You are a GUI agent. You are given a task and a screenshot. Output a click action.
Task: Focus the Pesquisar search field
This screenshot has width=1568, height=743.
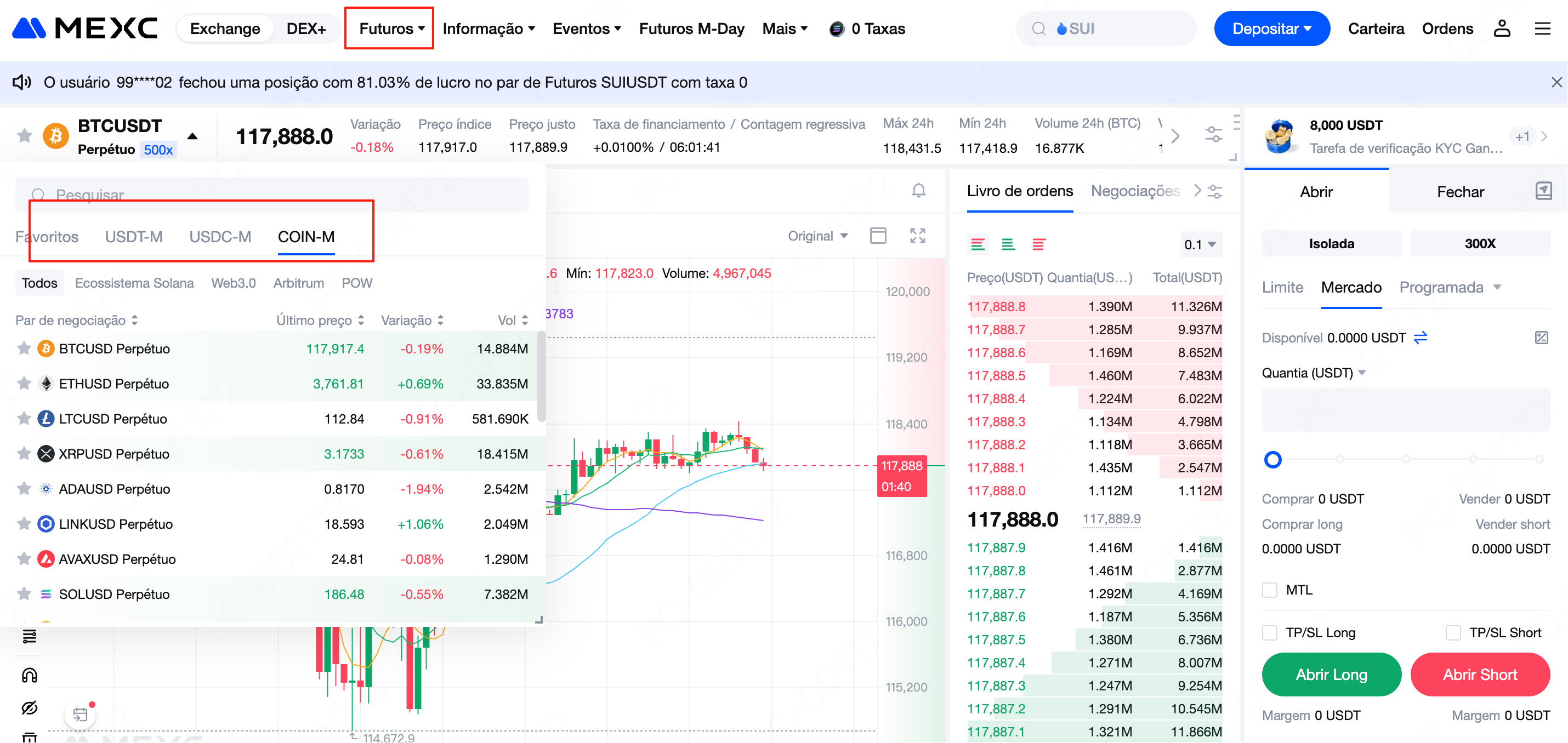point(271,195)
